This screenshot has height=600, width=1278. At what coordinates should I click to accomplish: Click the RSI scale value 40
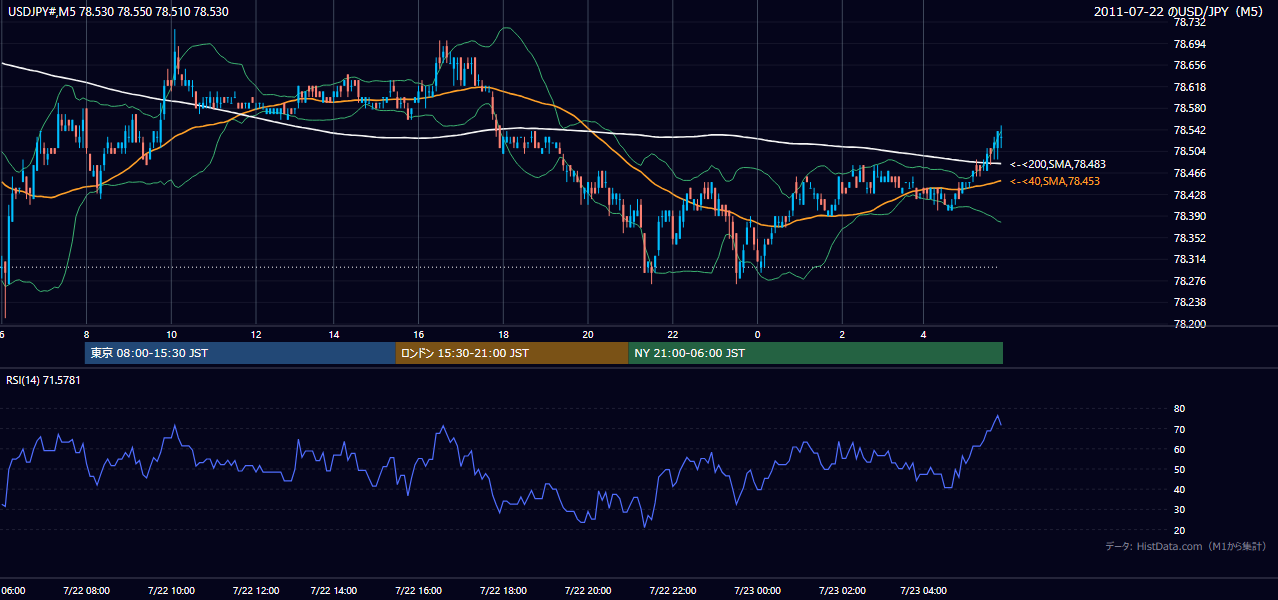tap(1179, 490)
